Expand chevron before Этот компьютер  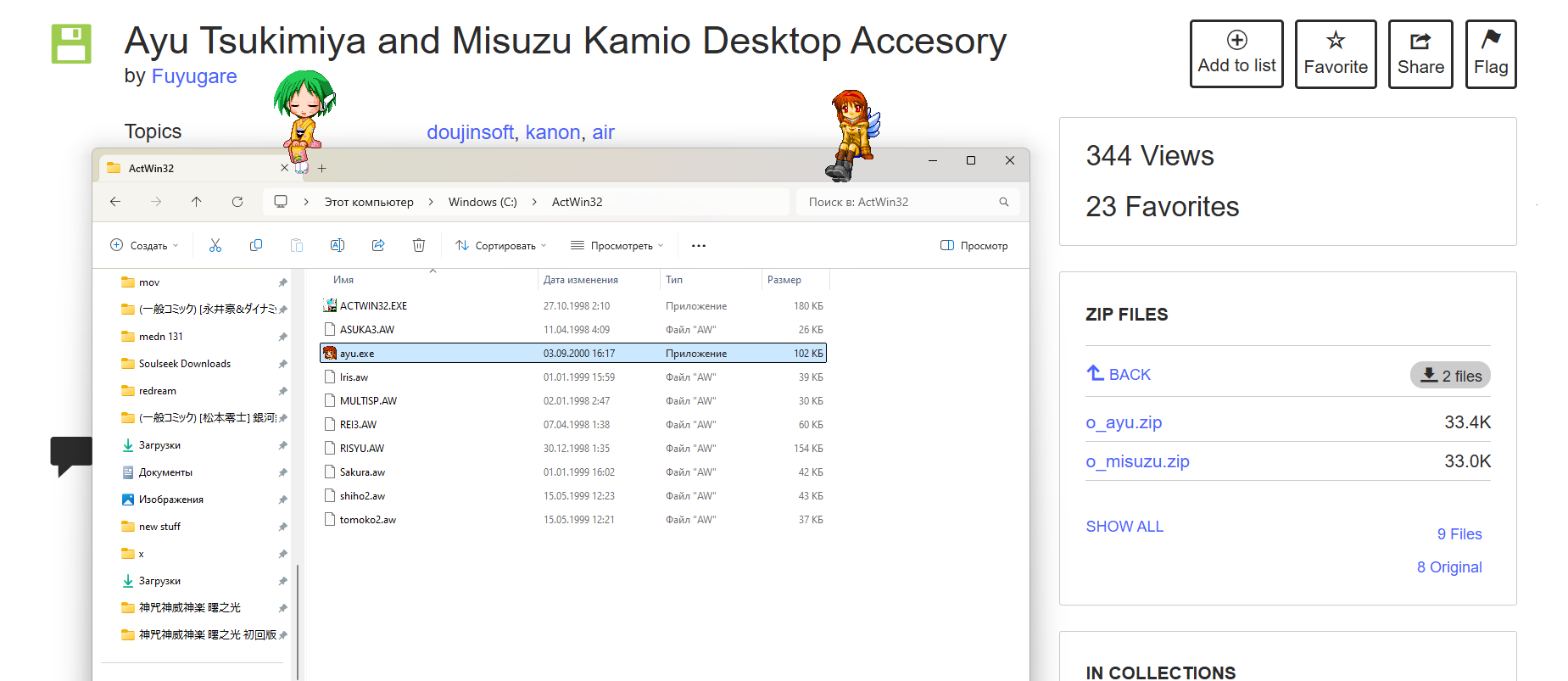pyautogui.click(x=306, y=202)
